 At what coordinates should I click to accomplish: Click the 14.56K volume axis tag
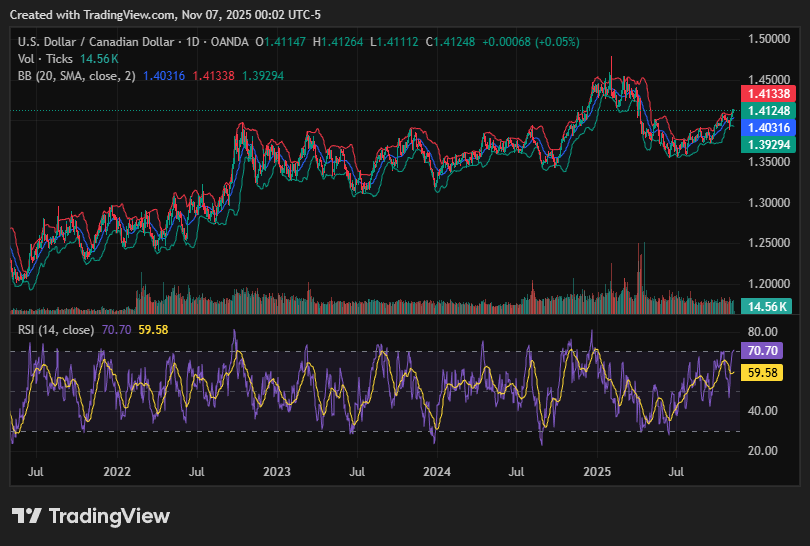(771, 306)
